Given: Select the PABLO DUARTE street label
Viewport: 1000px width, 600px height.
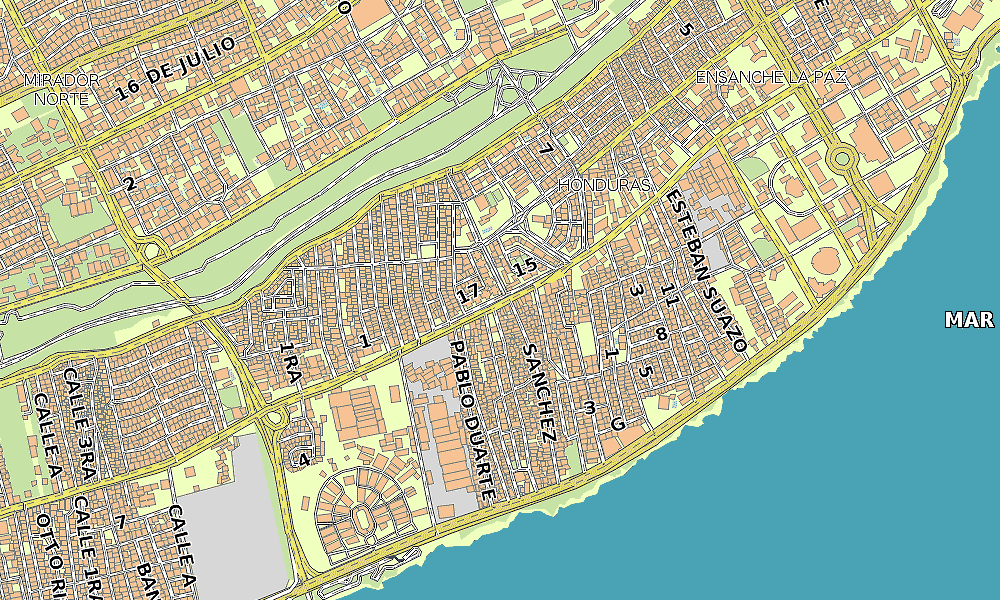Looking at the screenshot, I should (472, 420).
